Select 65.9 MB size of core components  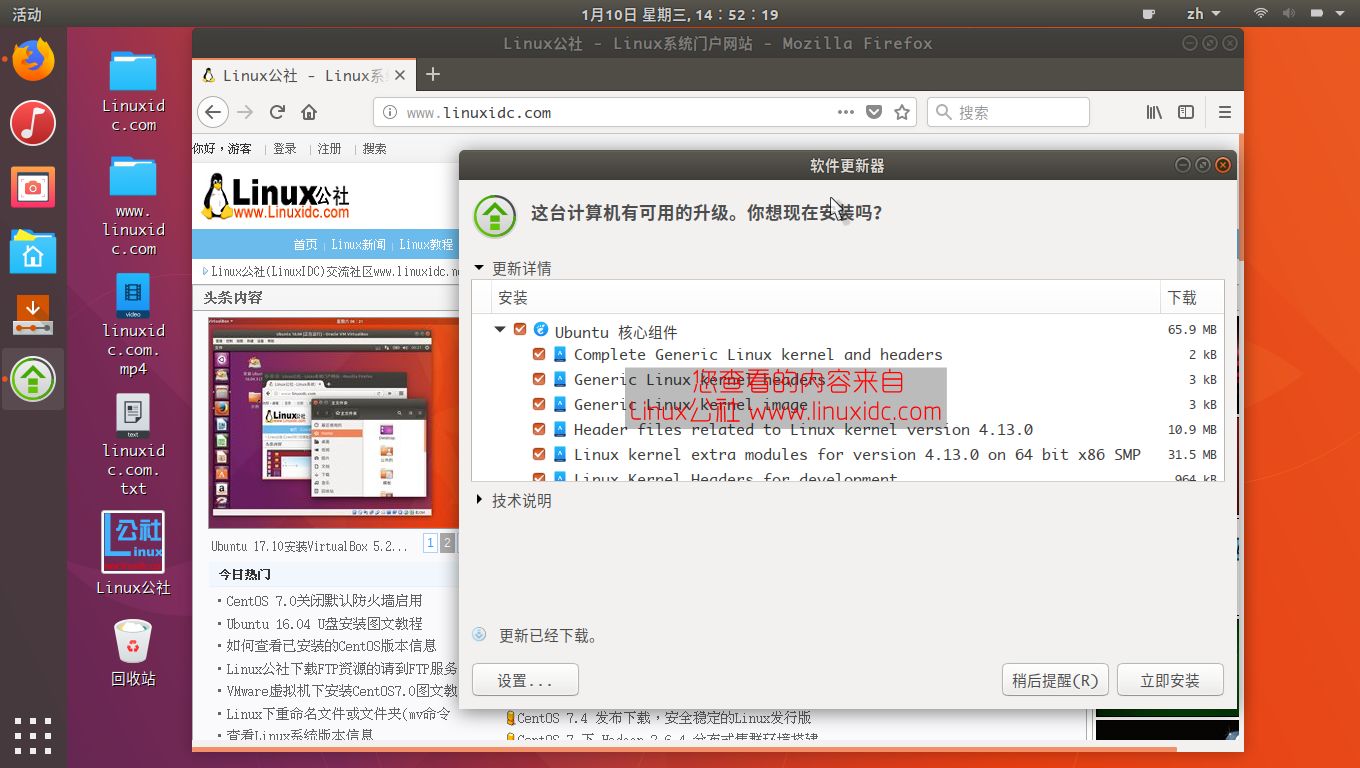coord(1192,330)
